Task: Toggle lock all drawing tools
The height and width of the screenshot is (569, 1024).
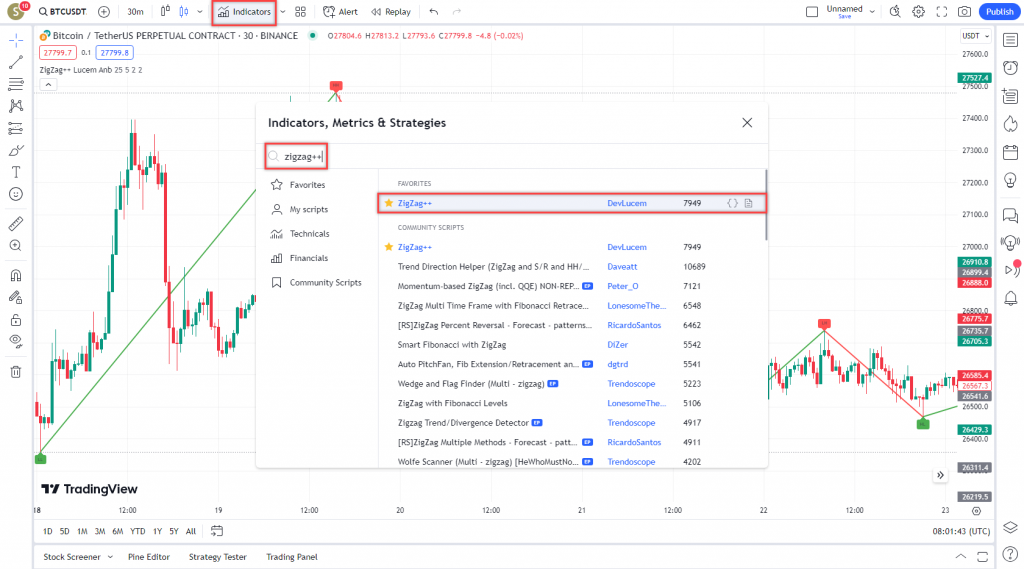Action: 16,320
